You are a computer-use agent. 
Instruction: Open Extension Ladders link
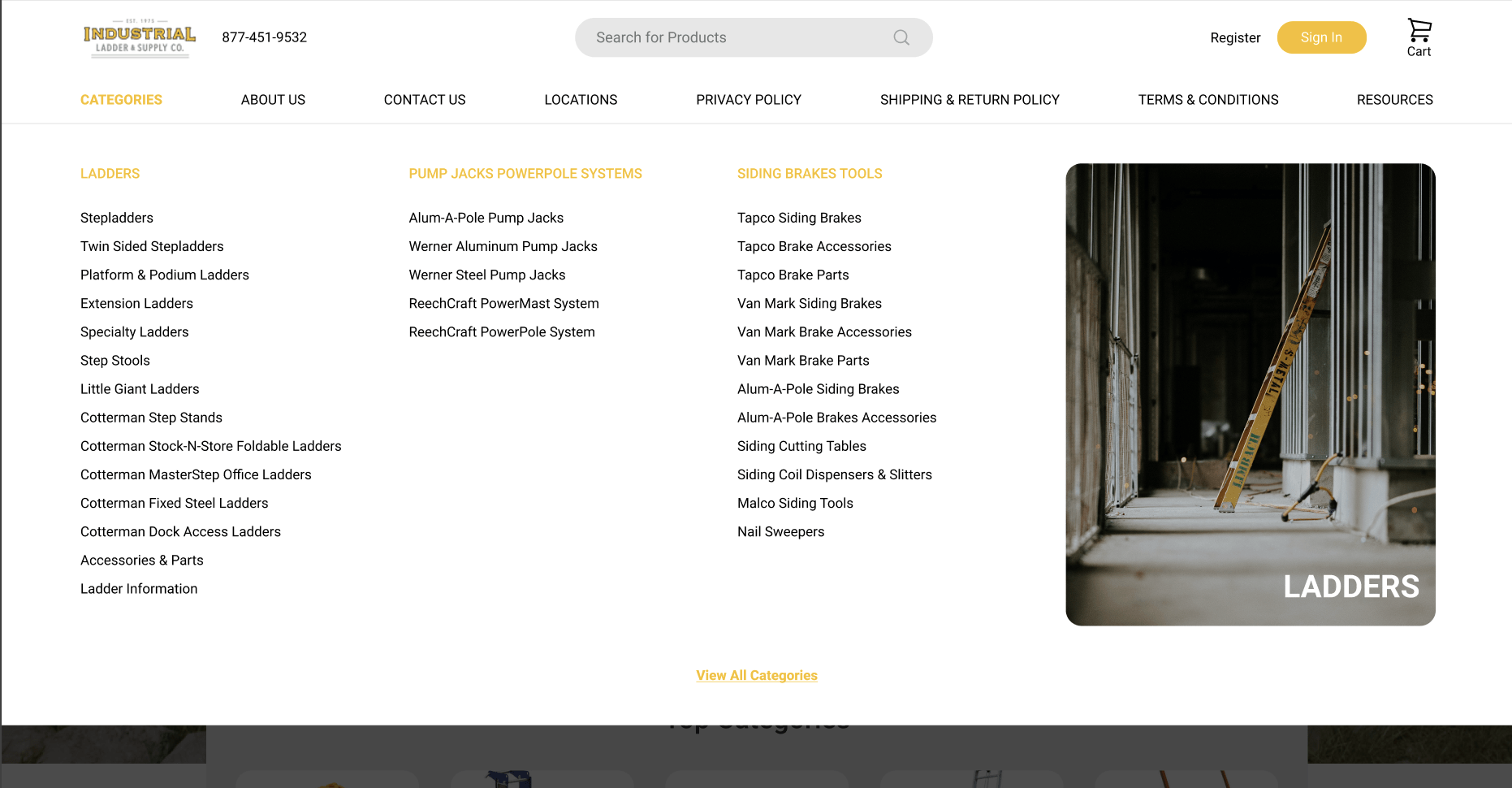136,303
